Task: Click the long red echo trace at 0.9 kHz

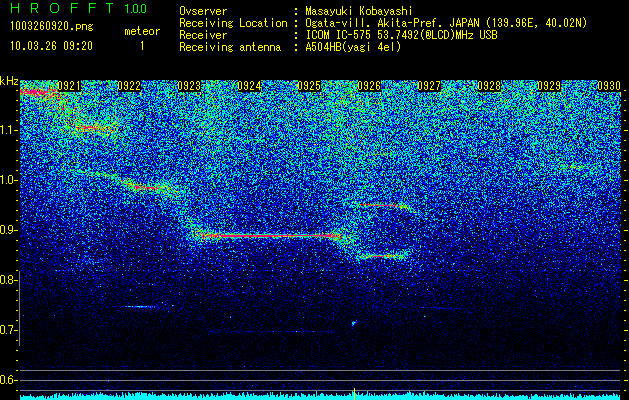Action: (x=271, y=236)
